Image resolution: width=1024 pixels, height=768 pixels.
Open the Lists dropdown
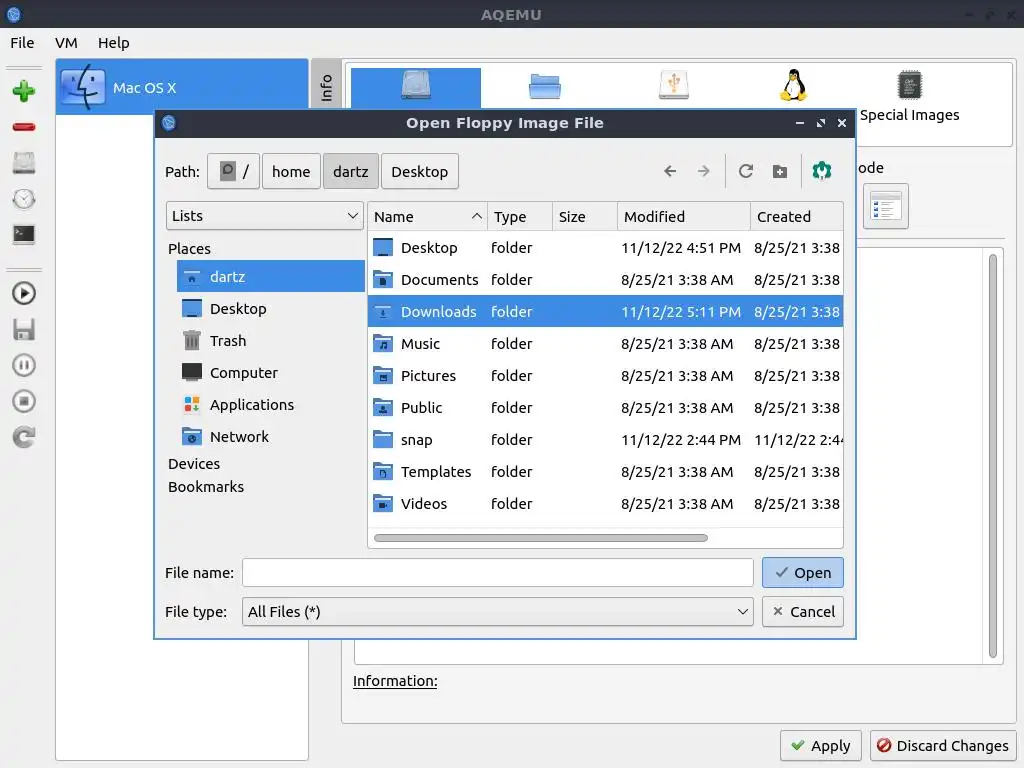[264, 216]
